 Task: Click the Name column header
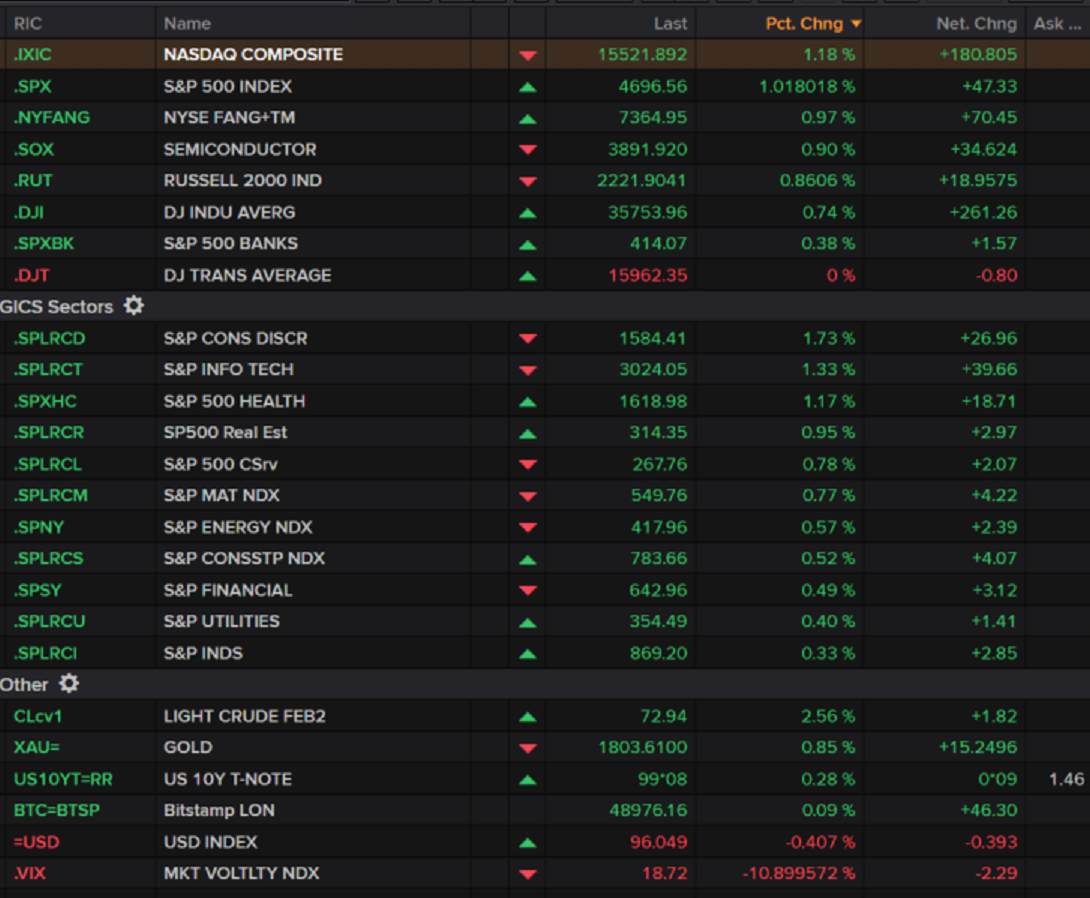(x=187, y=23)
